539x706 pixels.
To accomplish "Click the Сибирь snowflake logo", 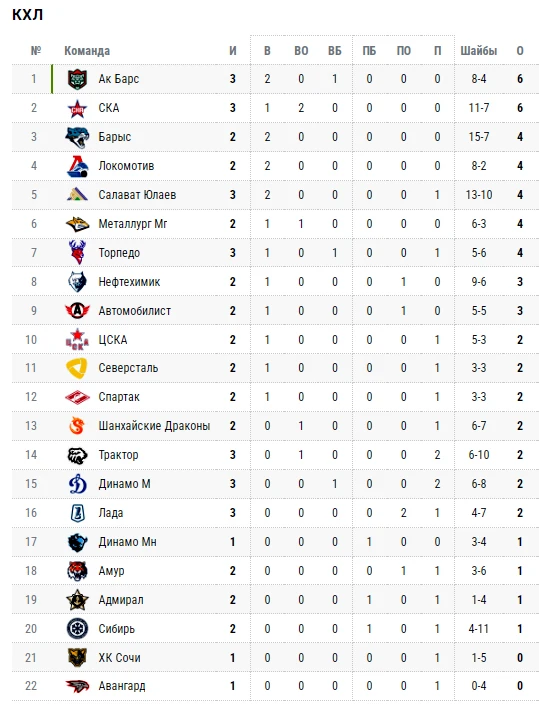I will point(77,629).
